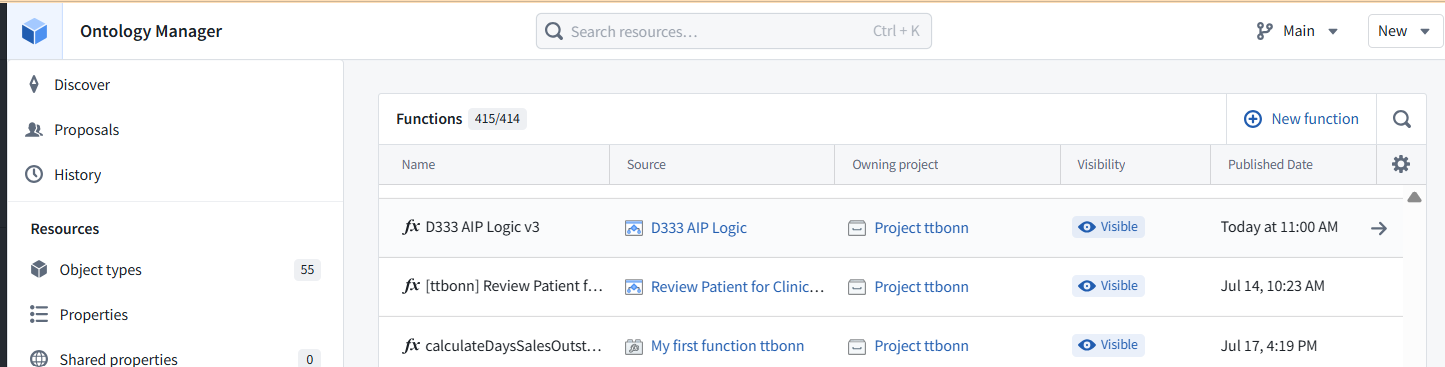Image resolution: width=1445 pixels, height=367 pixels.
Task: Toggle Visible badge in Review Patient row
Action: pos(1108,286)
